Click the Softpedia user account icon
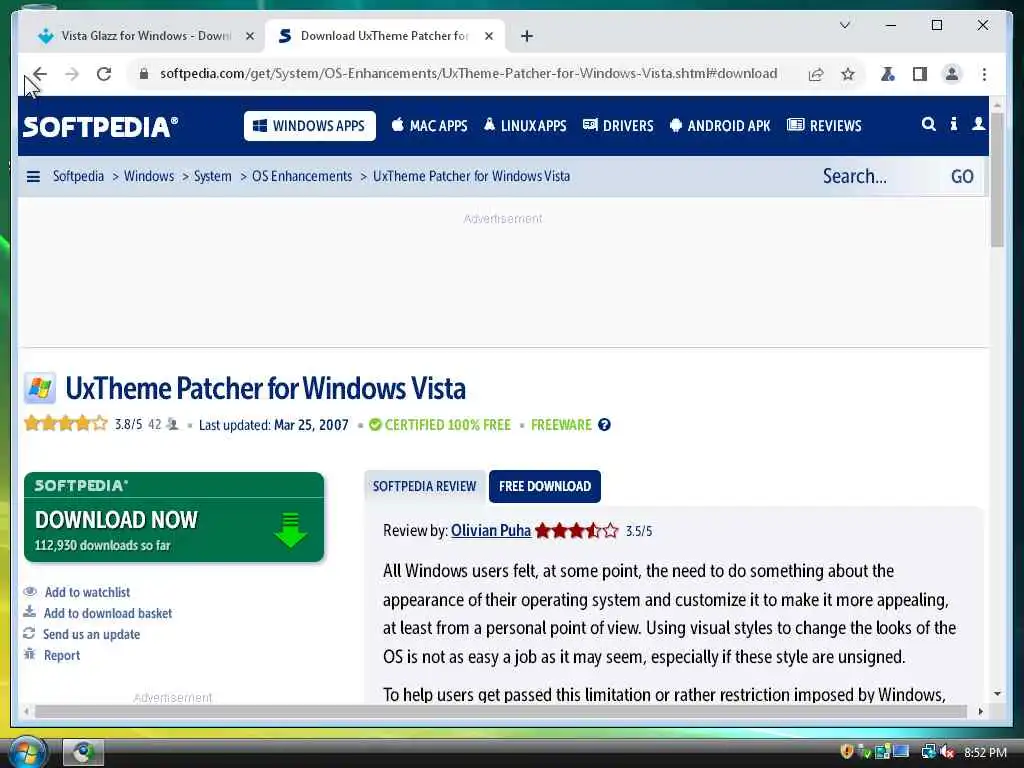1024x768 pixels. click(x=978, y=124)
